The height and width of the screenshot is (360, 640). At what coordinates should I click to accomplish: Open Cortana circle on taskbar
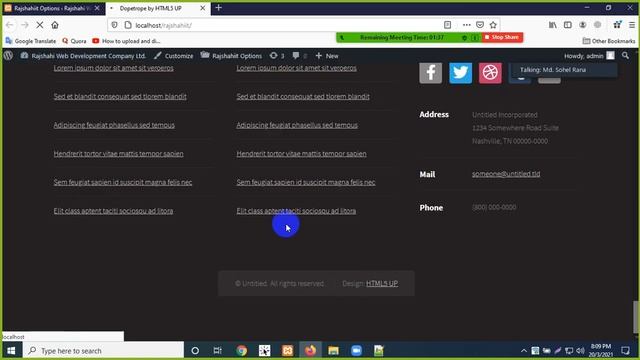click(x=195, y=351)
